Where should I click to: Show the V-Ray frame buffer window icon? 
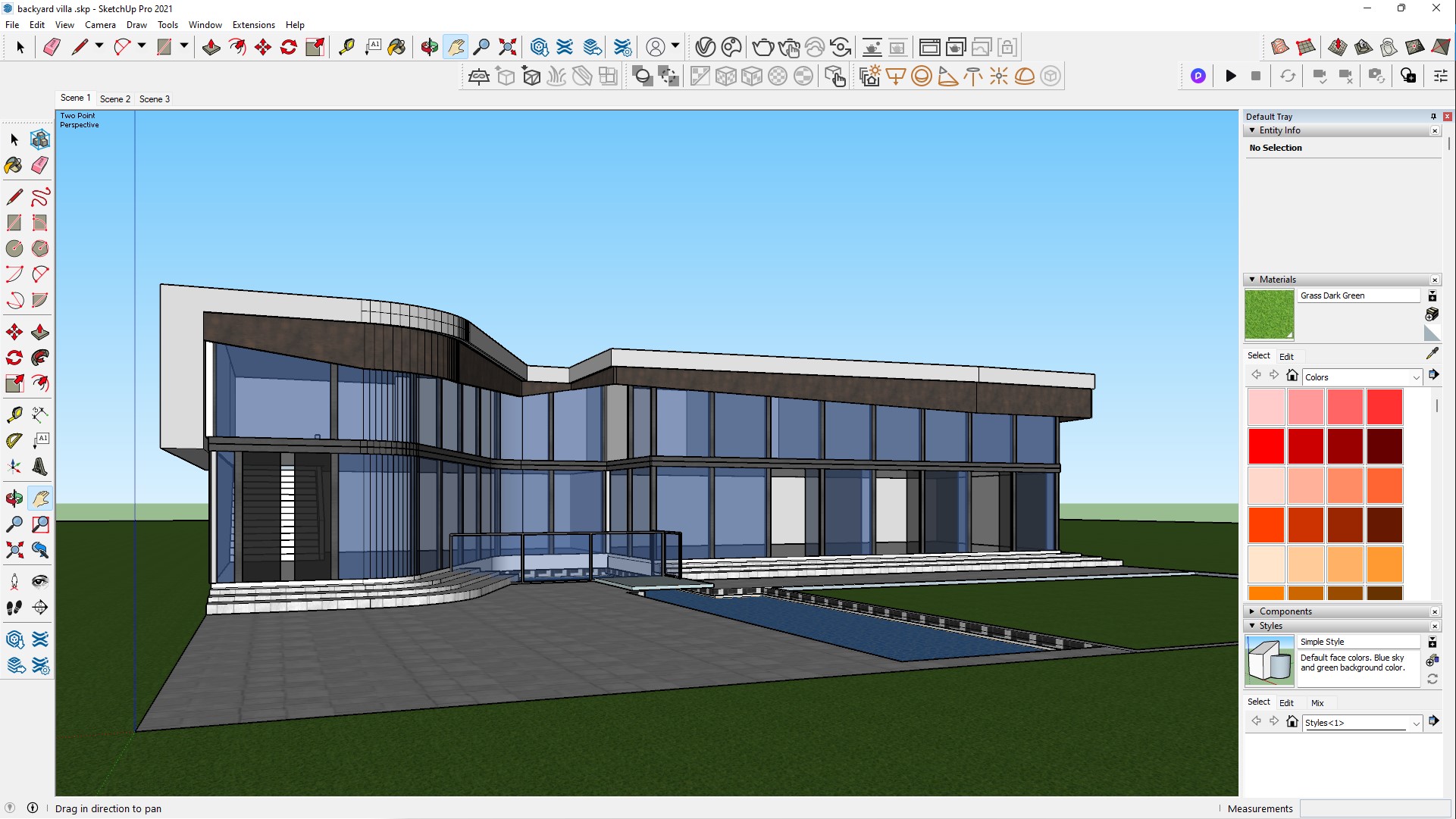click(x=929, y=47)
